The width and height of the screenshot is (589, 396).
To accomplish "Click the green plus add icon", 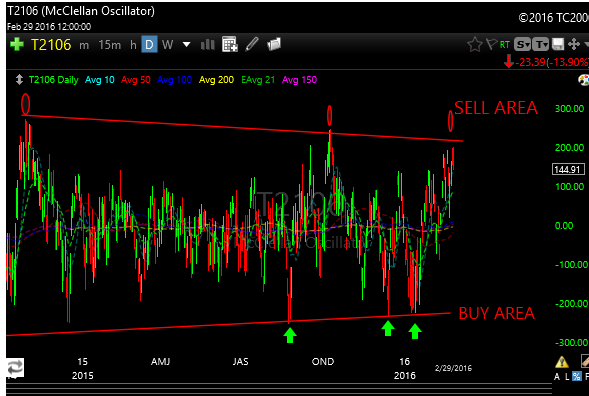I will (x=17, y=44).
